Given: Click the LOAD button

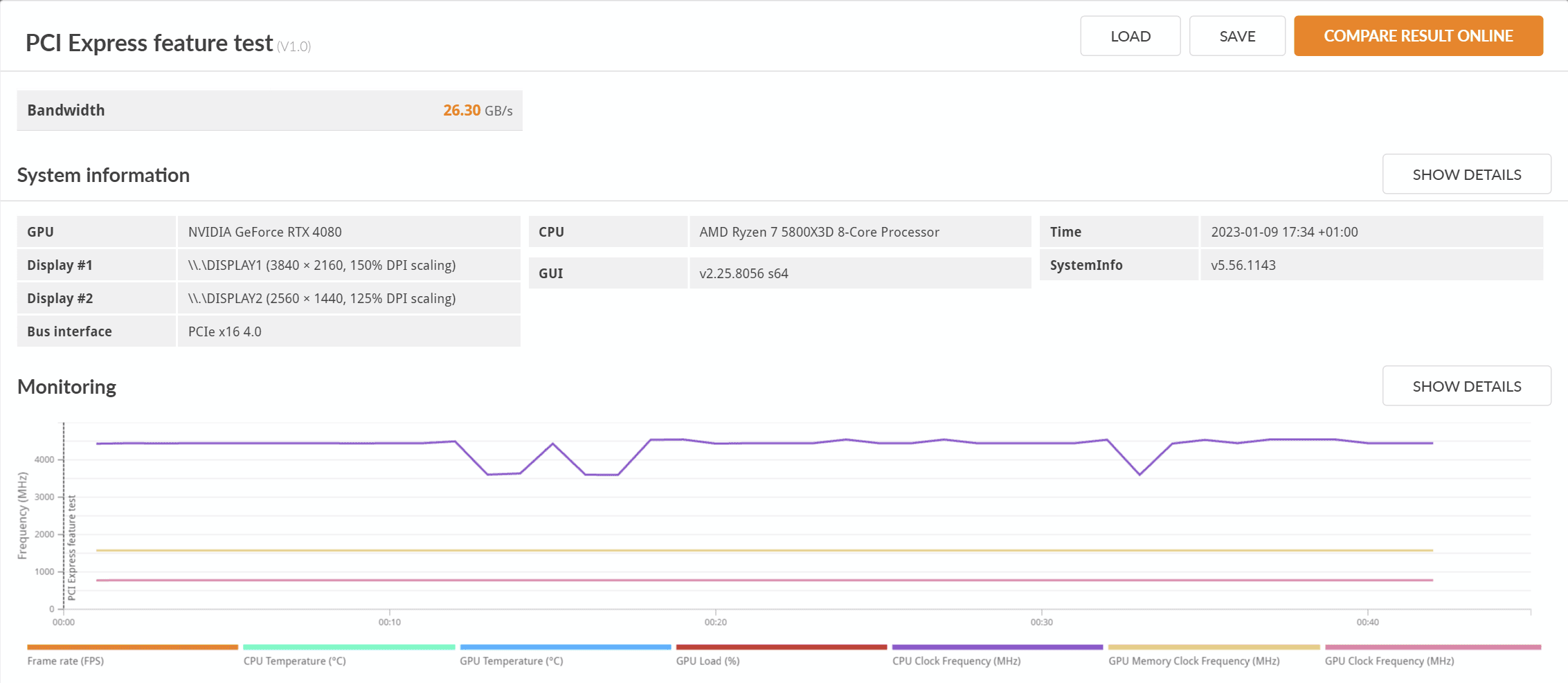Looking at the screenshot, I should tap(1130, 36).
